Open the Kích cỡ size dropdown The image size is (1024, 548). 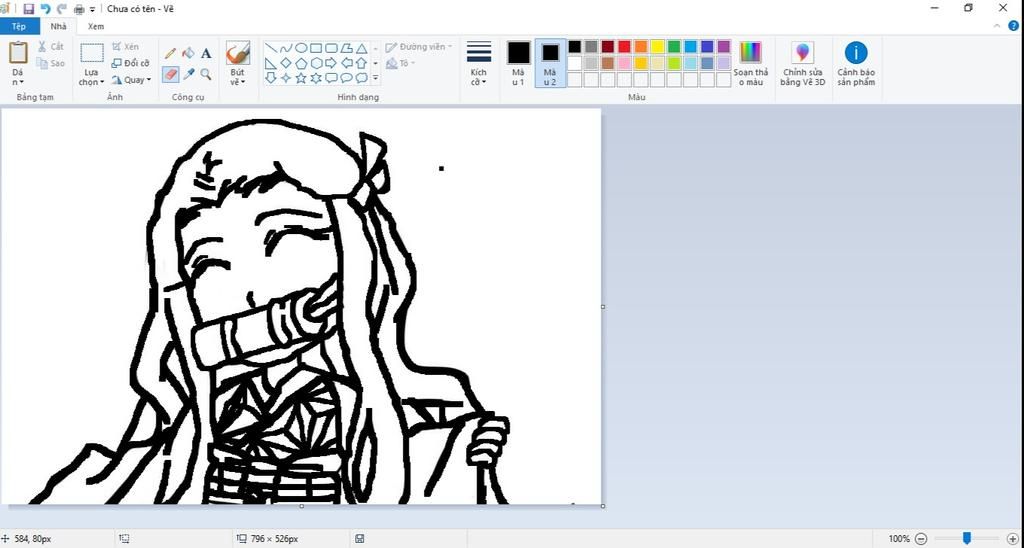click(x=479, y=77)
